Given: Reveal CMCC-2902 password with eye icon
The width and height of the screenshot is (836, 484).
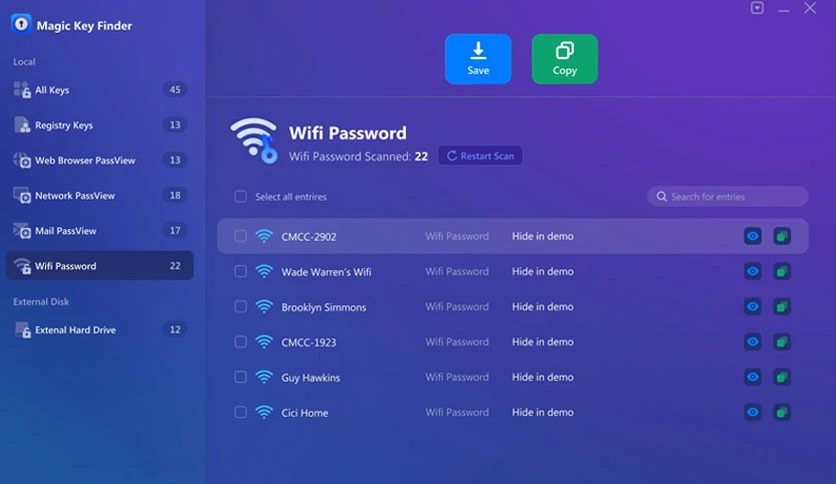Looking at the screenshot, I should tap(753, 236).
